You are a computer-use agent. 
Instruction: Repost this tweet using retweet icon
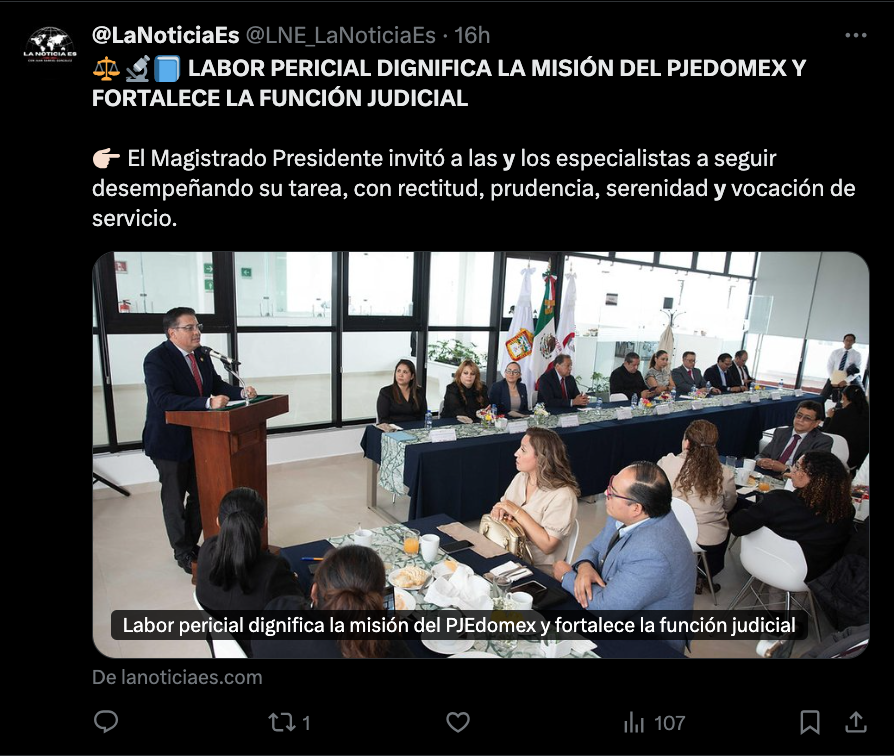tap(282, 722)
